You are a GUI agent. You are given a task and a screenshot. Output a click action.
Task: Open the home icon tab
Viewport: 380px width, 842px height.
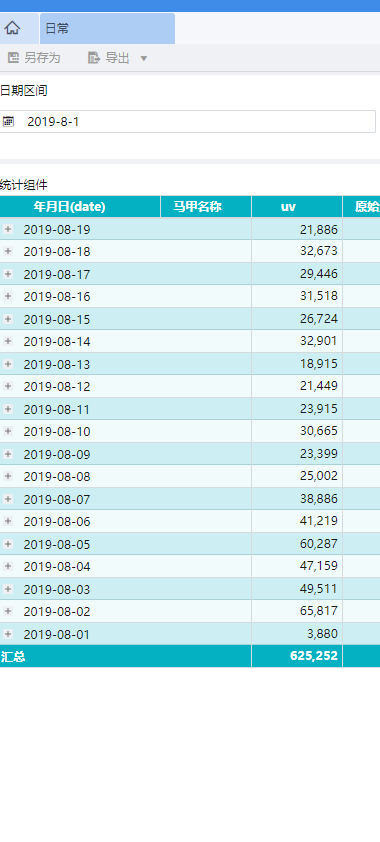coord(12,28)
